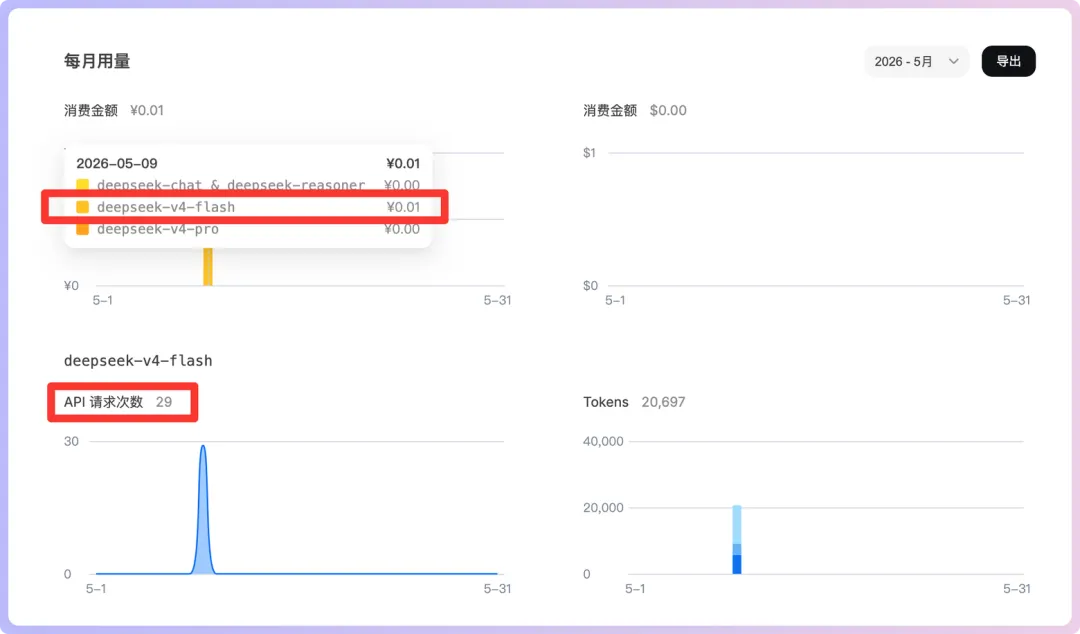Click the blue peak in API requests chart
1080x634 pixels.
coord(203,510)
